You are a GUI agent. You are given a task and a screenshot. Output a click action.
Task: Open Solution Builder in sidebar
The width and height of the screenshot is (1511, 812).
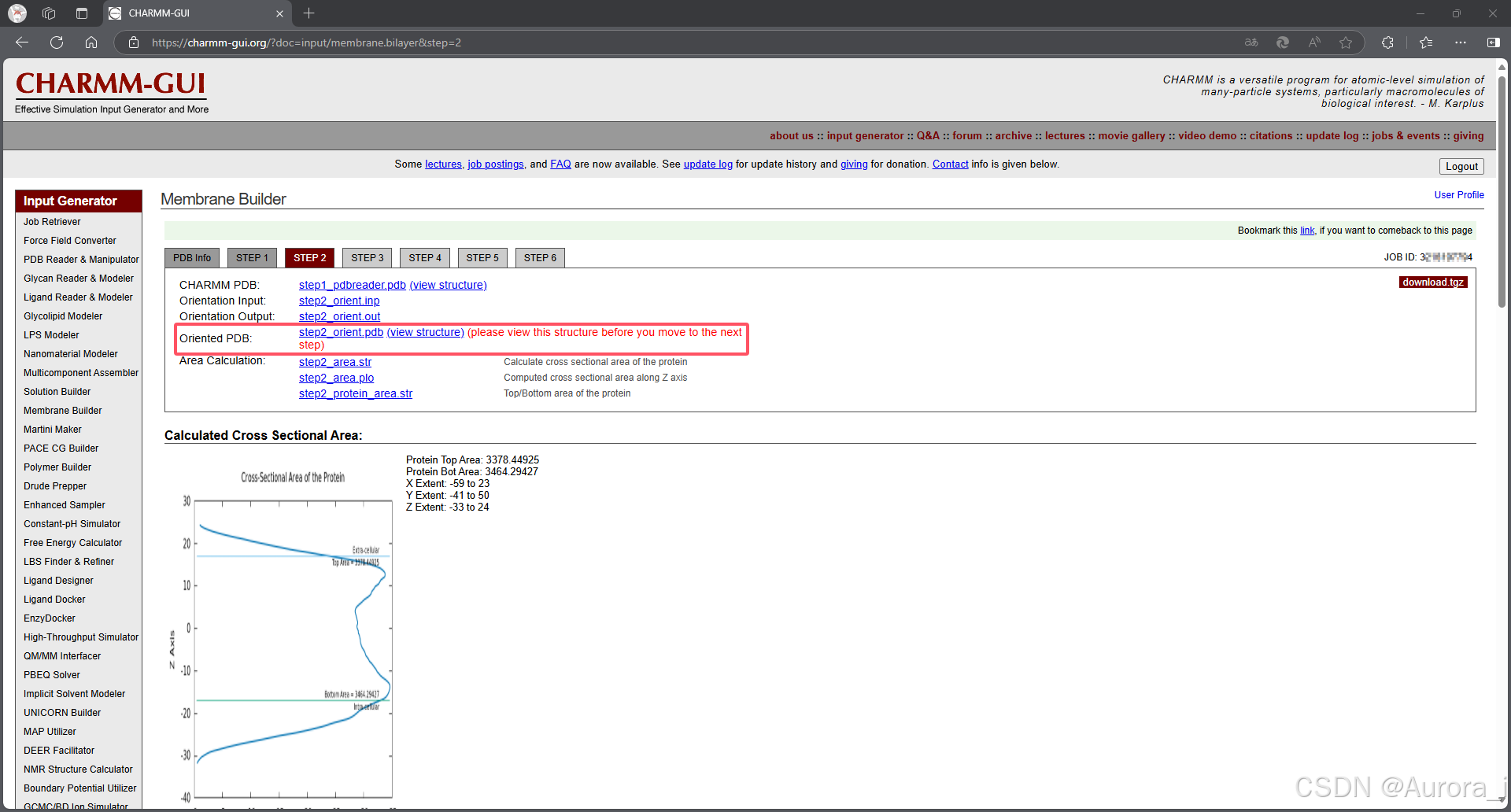pos(57,392)
